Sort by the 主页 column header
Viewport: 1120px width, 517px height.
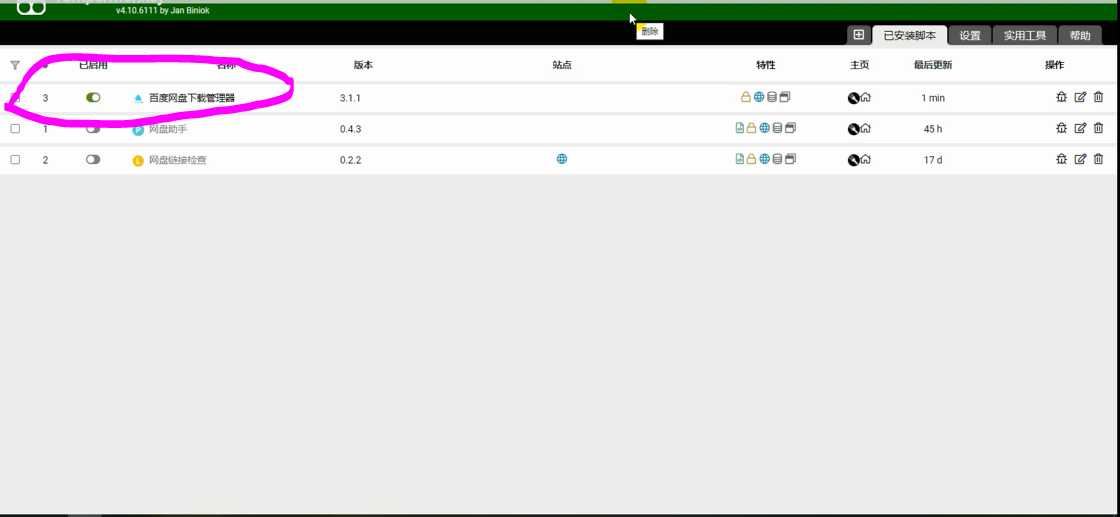(859, 65)
